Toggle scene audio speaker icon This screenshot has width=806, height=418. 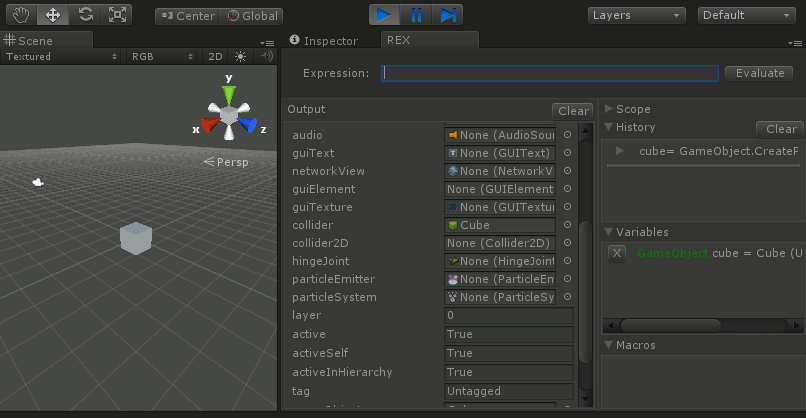point(266,57)
